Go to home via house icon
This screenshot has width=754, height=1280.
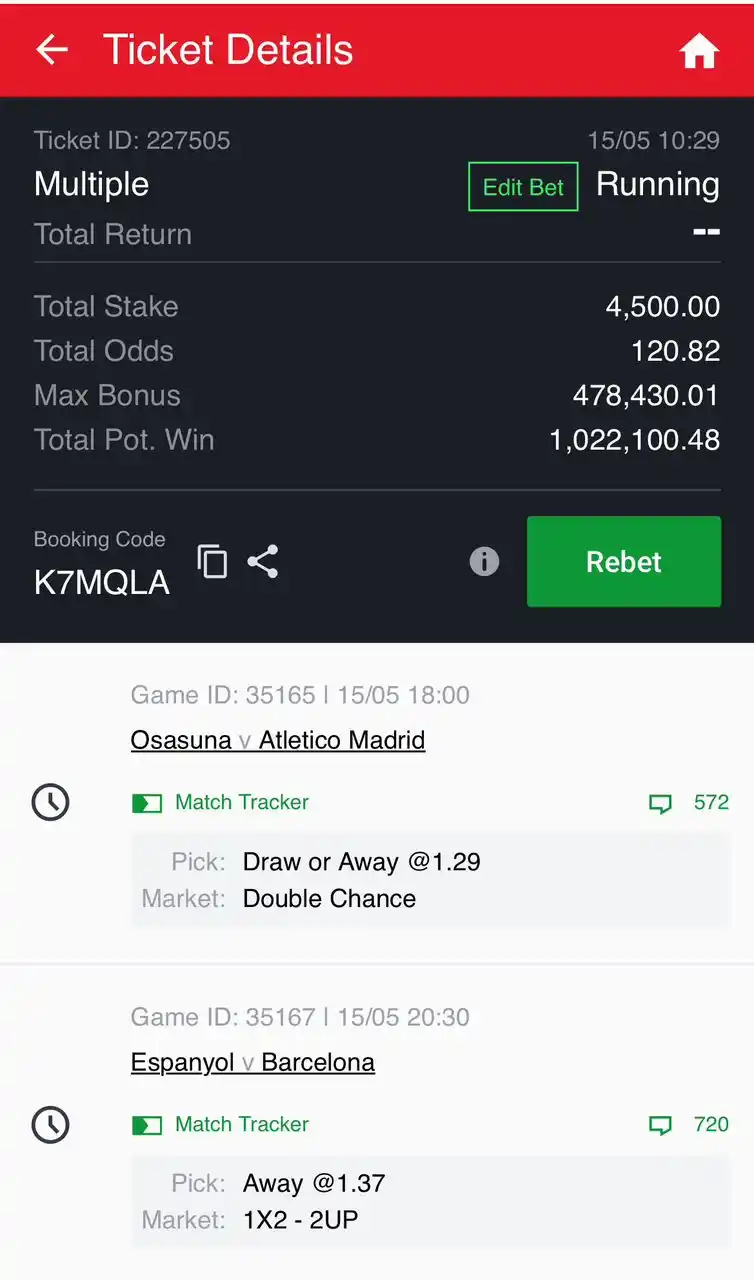click(x=699, y=51)
